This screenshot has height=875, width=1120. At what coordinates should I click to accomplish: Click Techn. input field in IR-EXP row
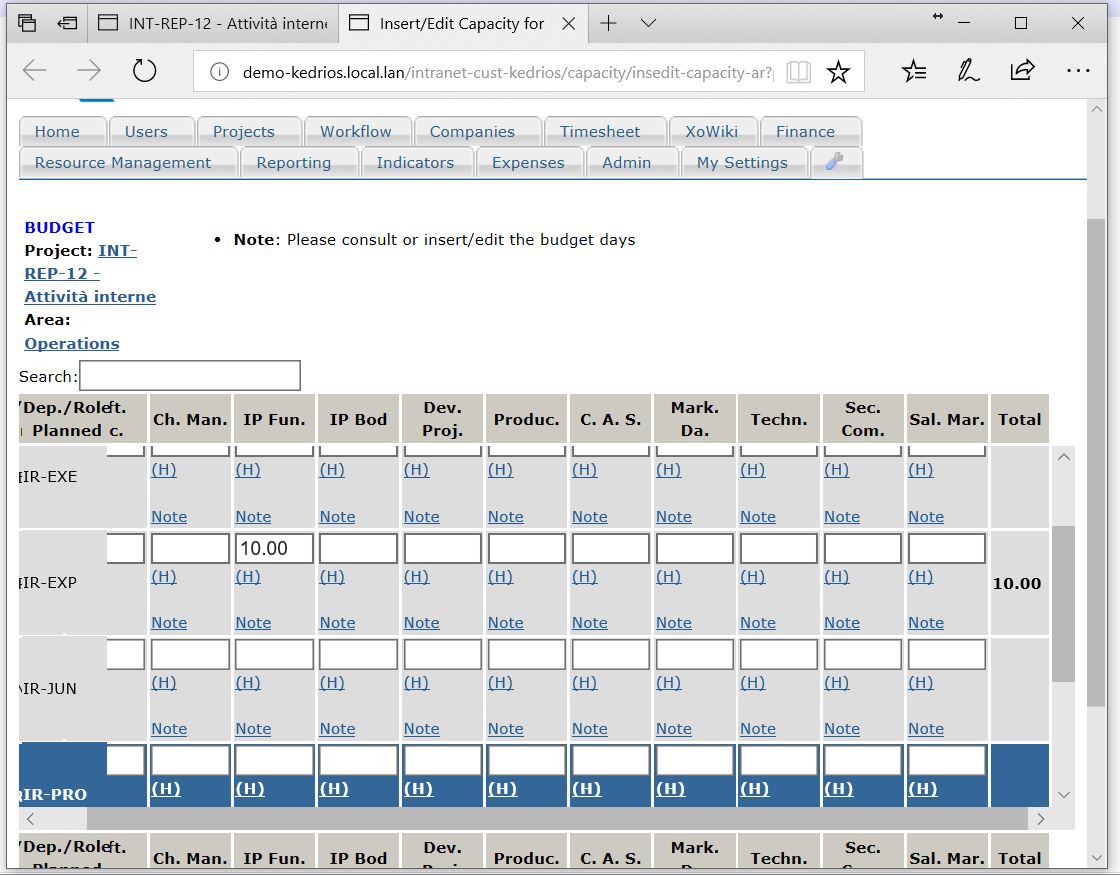(779, 549)
